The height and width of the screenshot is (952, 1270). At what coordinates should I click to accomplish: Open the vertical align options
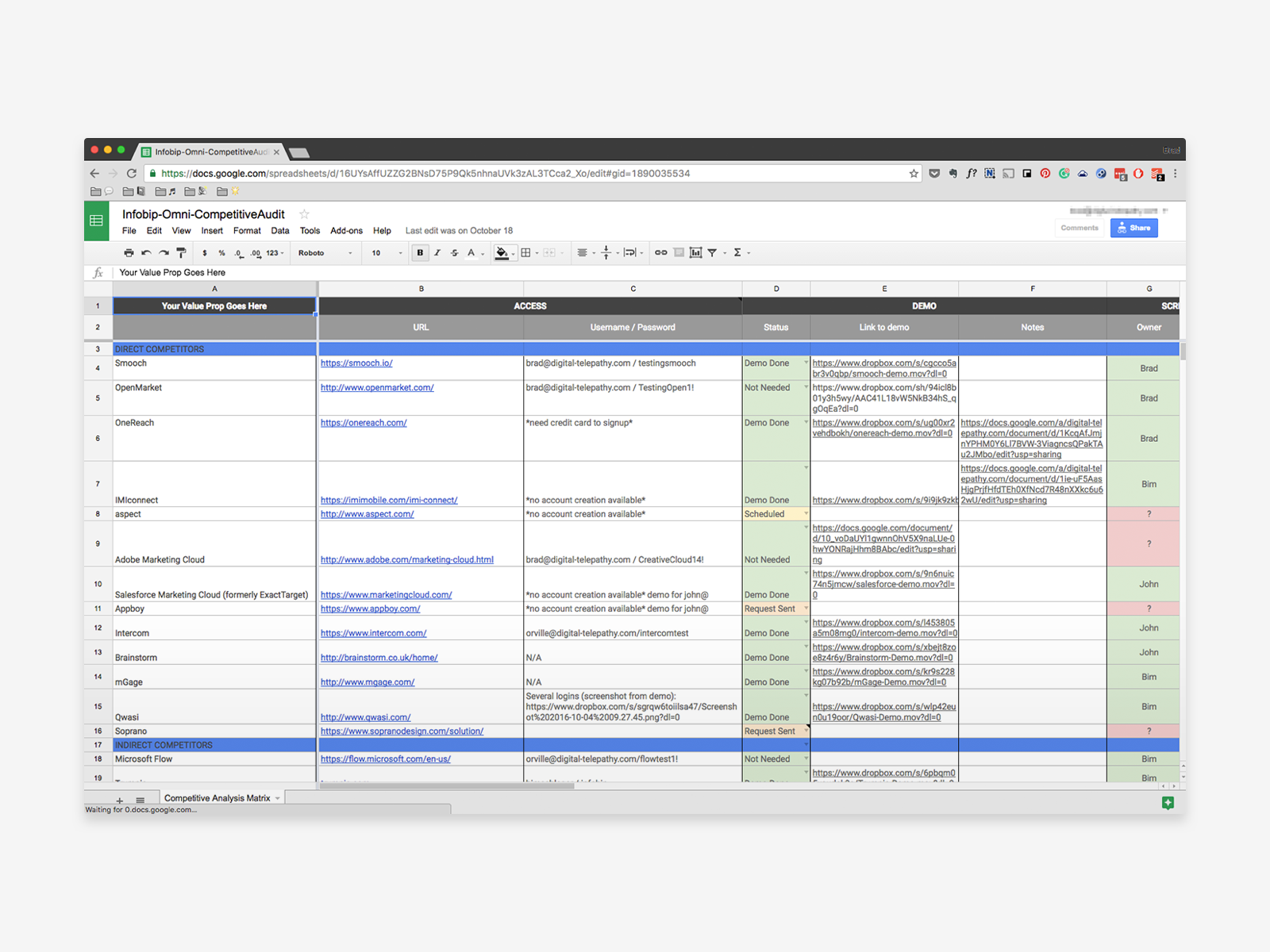(x=610, y=253)
